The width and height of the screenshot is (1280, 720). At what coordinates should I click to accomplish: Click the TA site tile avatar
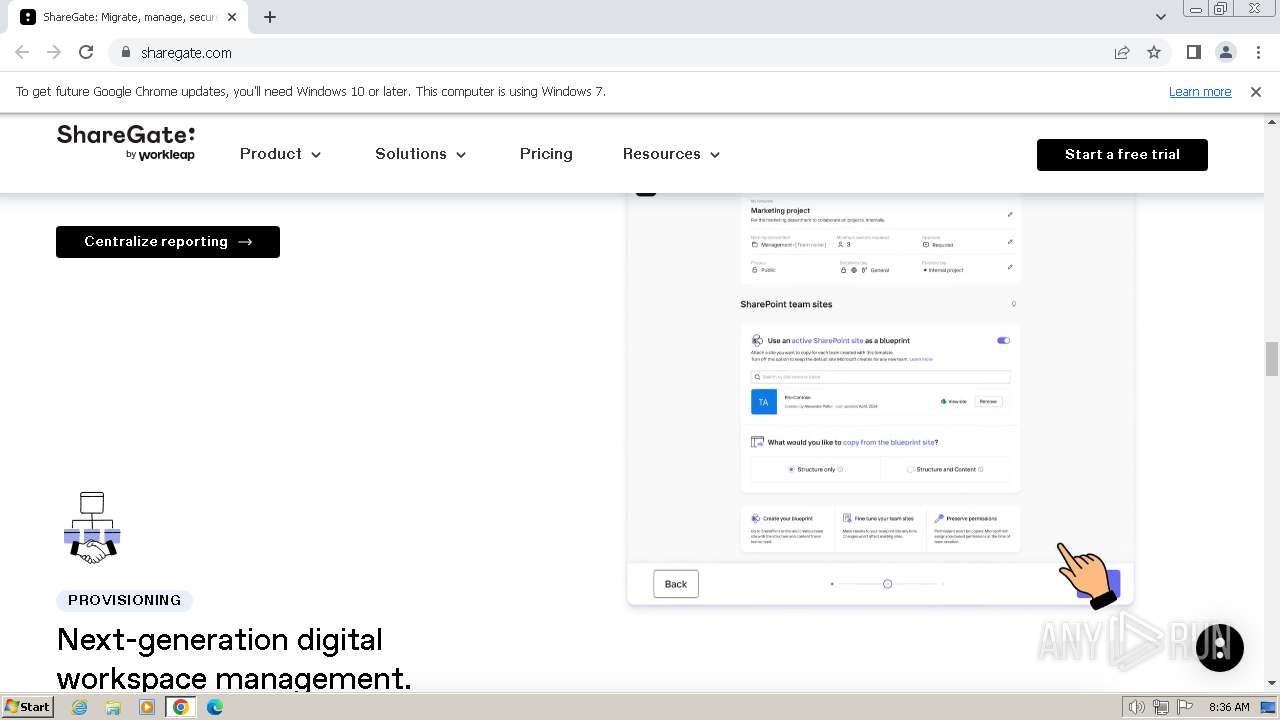pyautogui.click(x=763, y=401)
